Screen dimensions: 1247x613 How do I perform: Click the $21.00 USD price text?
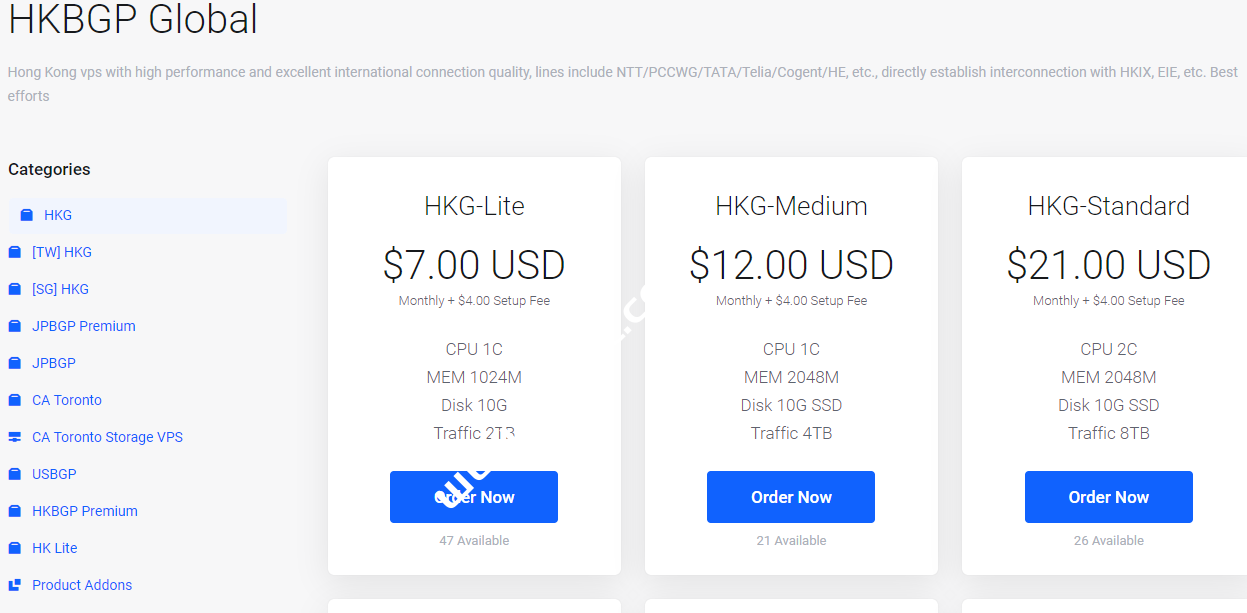click(x=1108, y=264)
